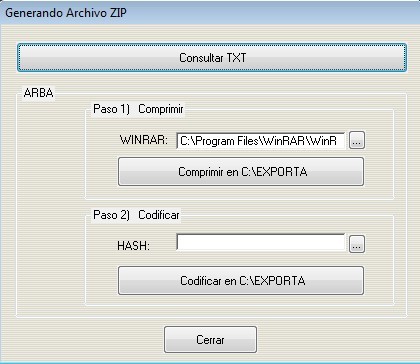Close the dialog with Cerrar button
The width and height of the screenshot is (420, 364).
tap(210, 339)
